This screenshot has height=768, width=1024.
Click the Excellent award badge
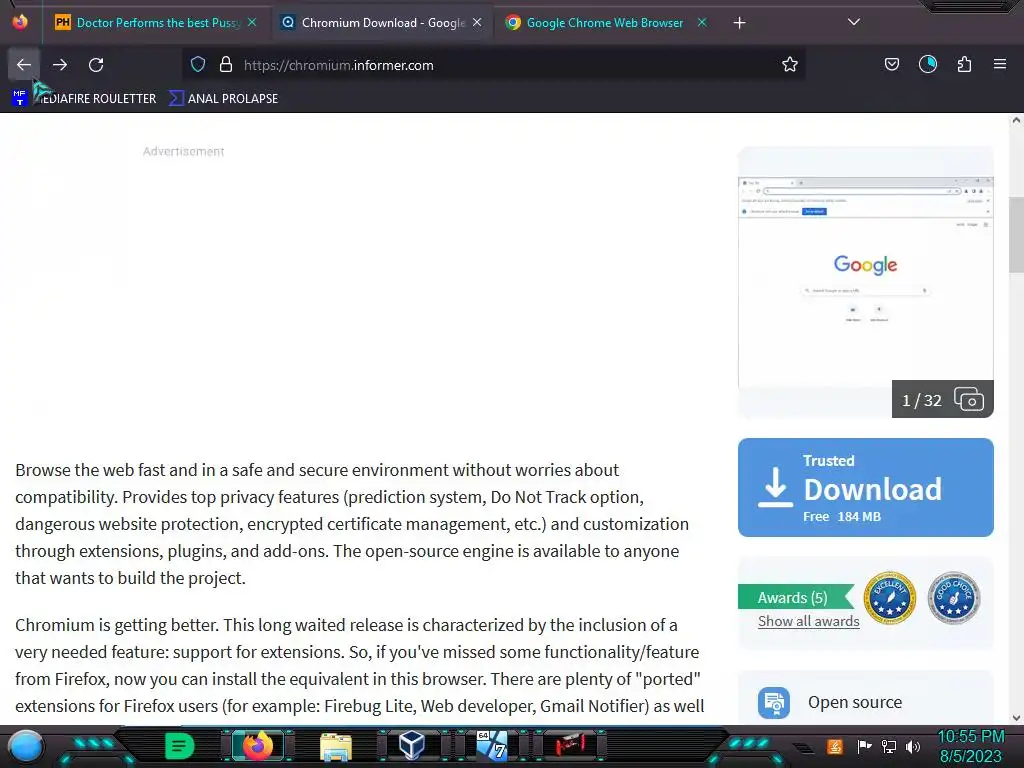[889, 598]
